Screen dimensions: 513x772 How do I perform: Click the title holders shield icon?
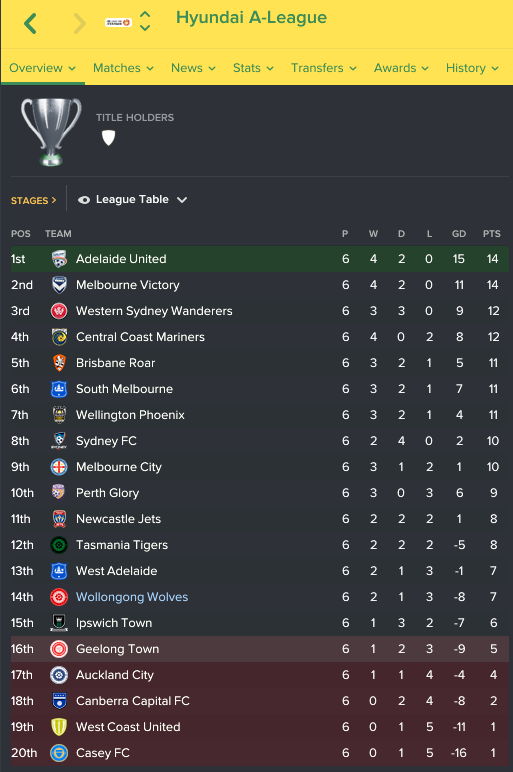[x=108, y=138]
